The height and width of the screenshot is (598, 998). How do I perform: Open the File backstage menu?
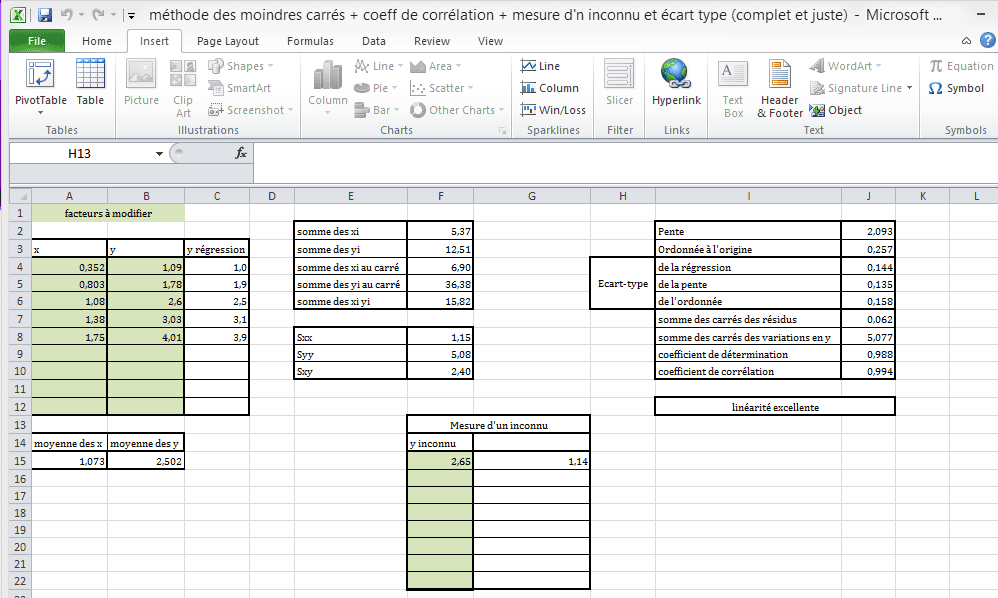[x=37, y=41]
